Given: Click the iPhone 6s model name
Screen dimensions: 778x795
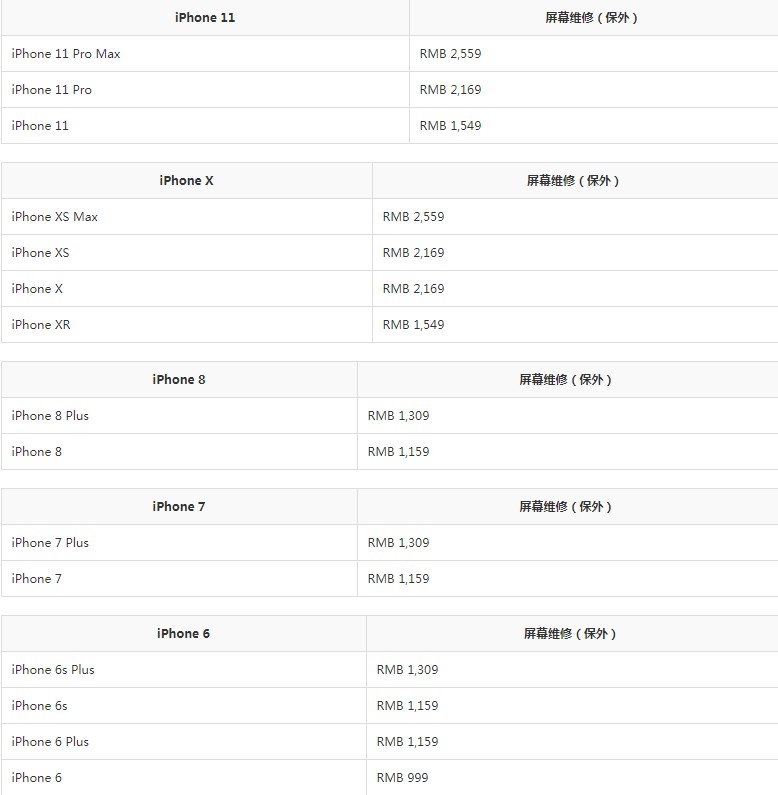Looking at the screenshot, I should (x=40, y=706).
